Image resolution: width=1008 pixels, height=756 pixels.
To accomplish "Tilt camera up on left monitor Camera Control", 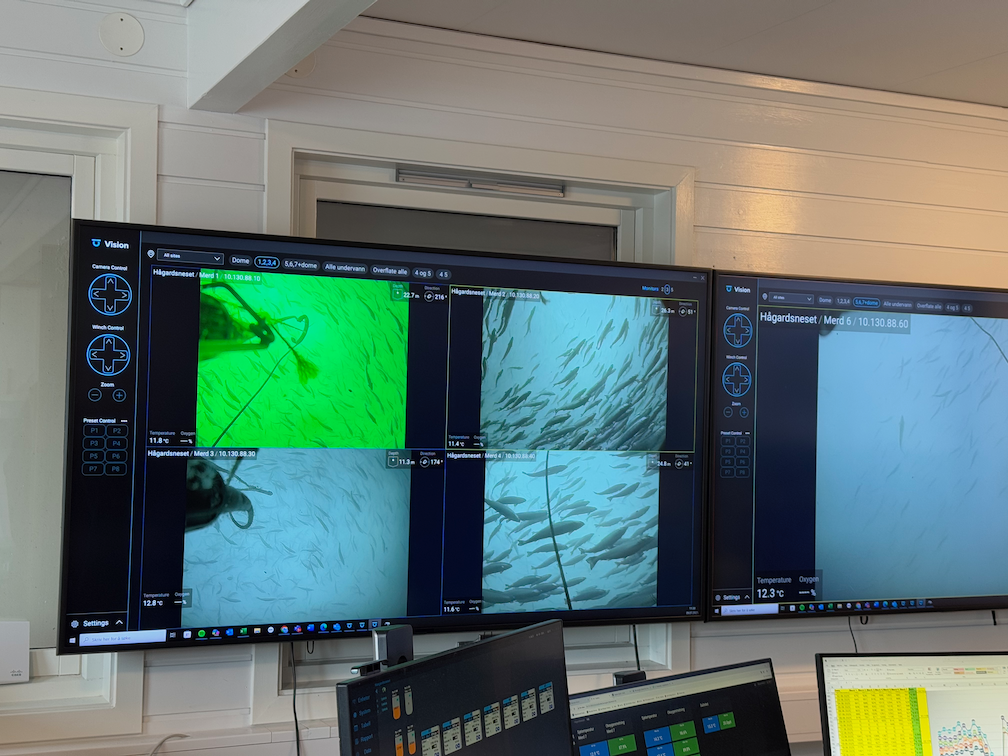I will 111,281.
